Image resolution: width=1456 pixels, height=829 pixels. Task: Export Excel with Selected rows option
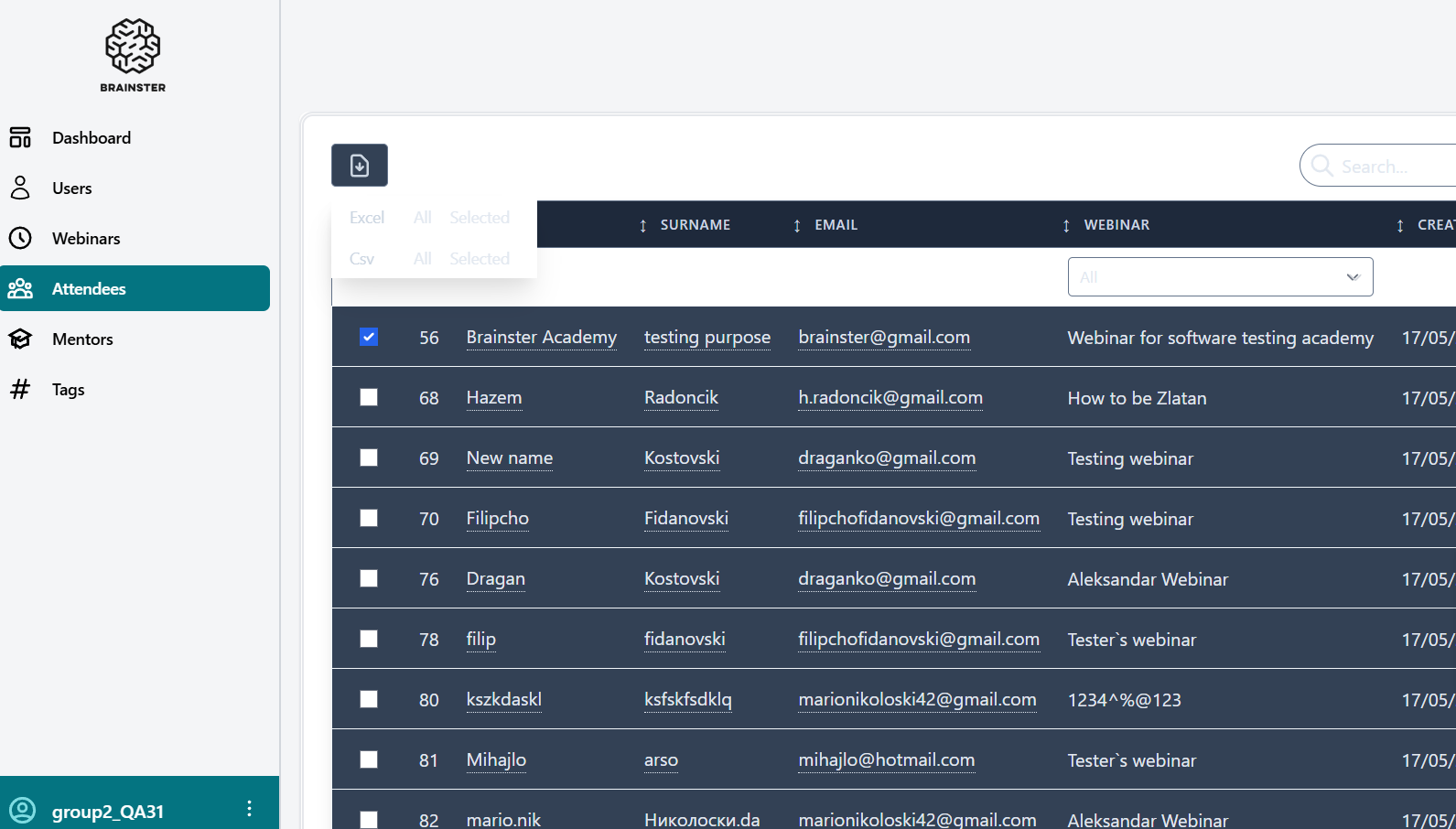480,218
